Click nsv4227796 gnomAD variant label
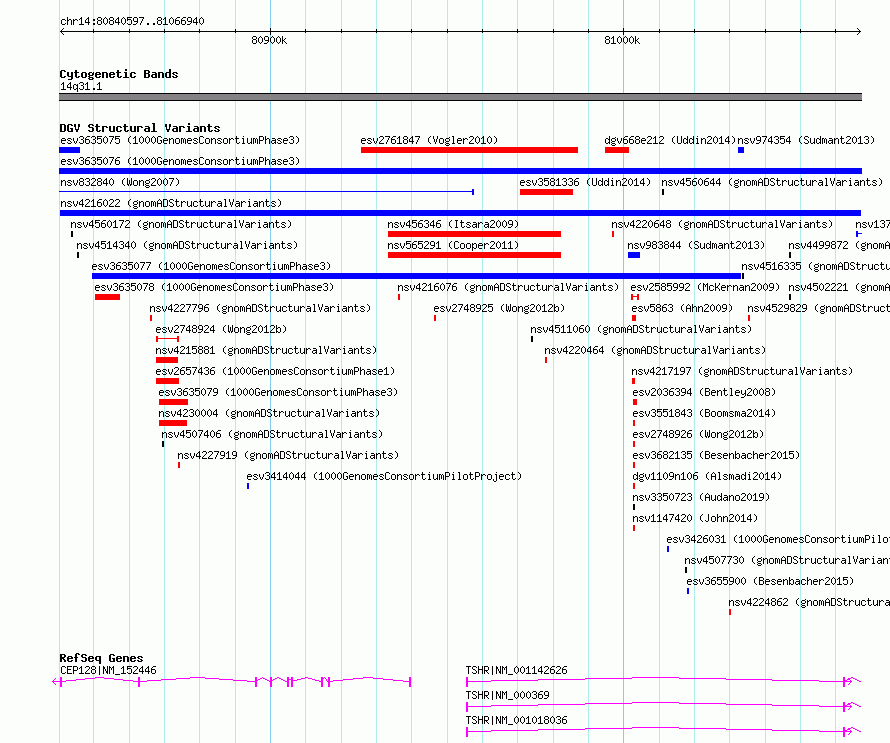Screen dimensions: 890x743 tap(260, 308)
